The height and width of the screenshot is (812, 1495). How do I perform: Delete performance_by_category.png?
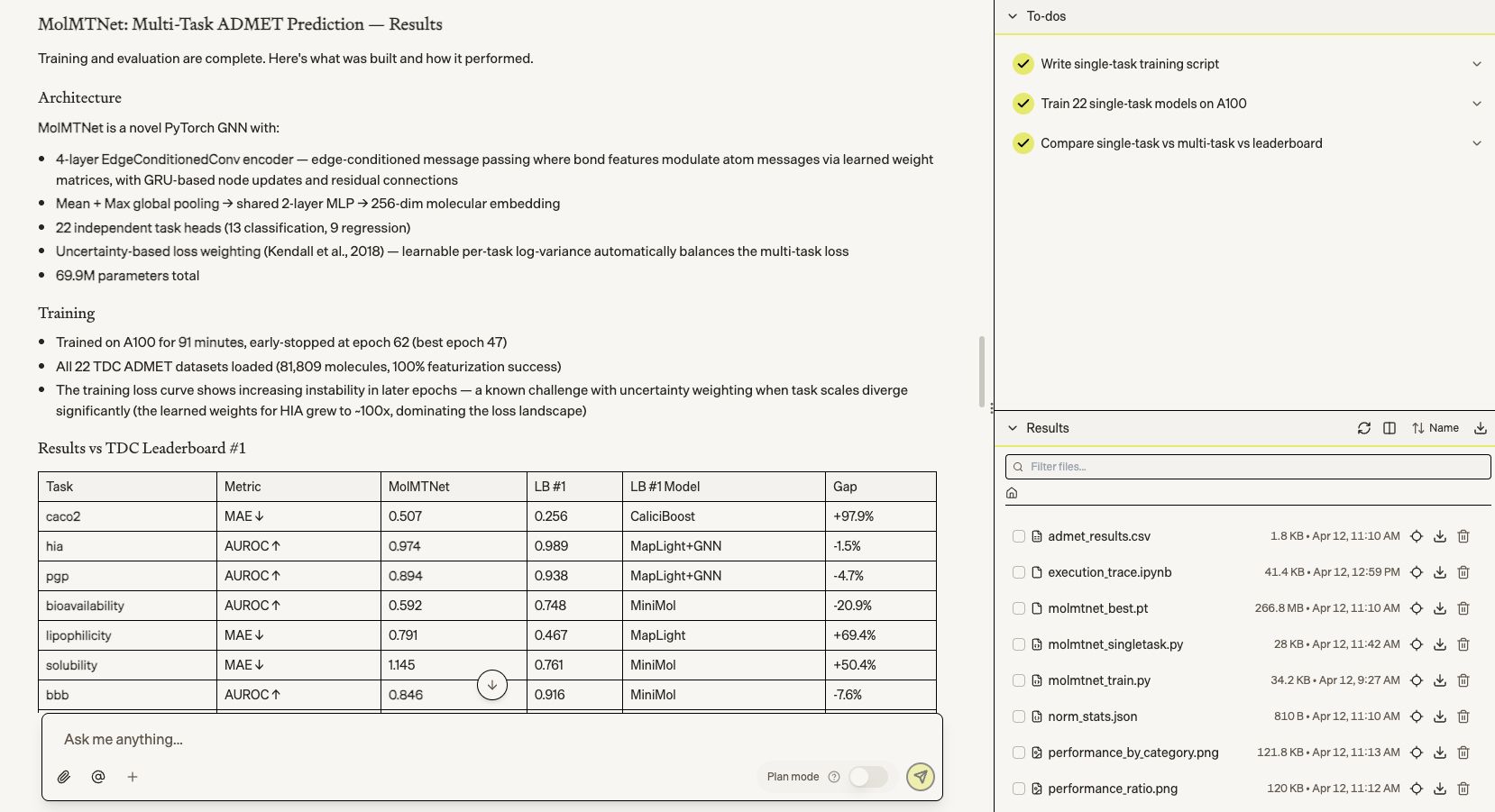pyautogui.click(x=1463, y=753)
